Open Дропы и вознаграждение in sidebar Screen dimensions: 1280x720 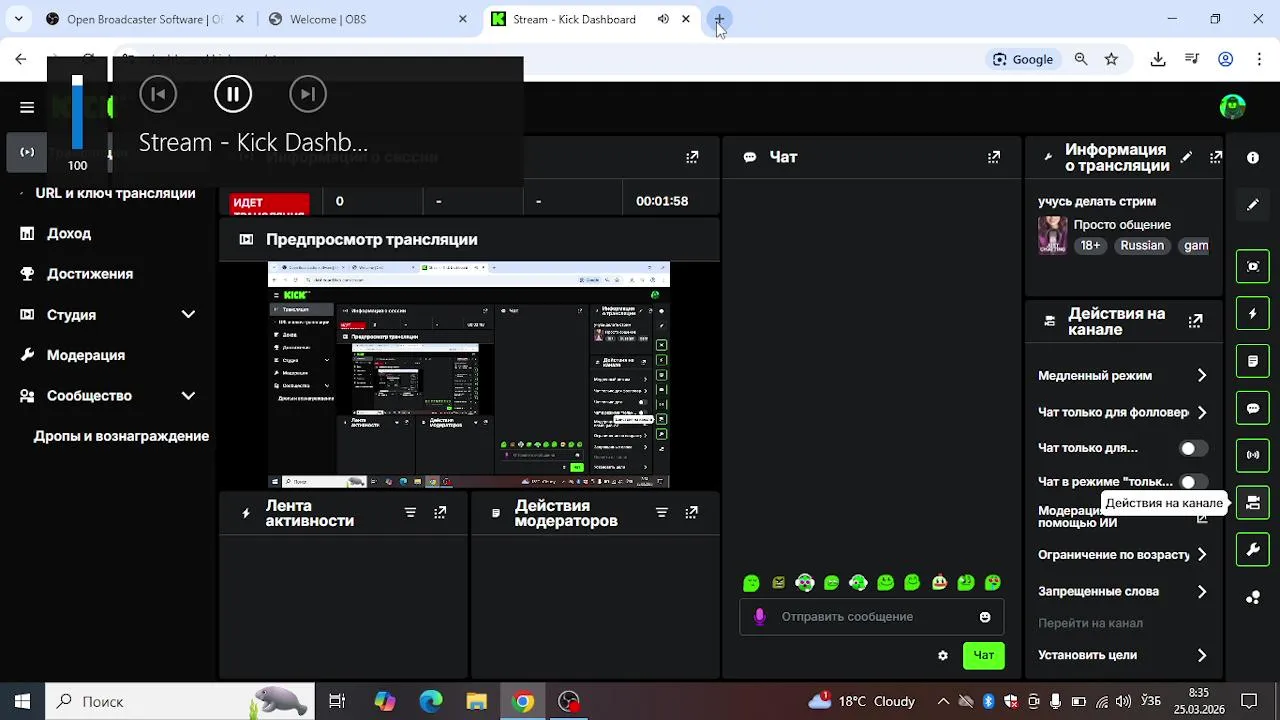click(121, 436)
